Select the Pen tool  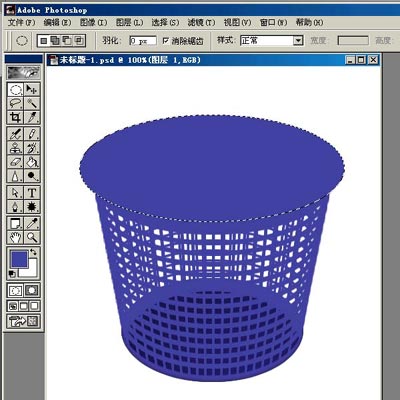(15, 206)
